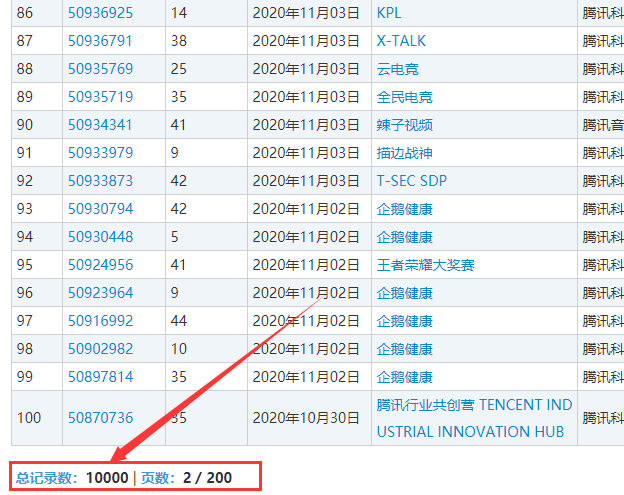
Task: Open registration number 50897814 link
Action: tap(100, 377)
